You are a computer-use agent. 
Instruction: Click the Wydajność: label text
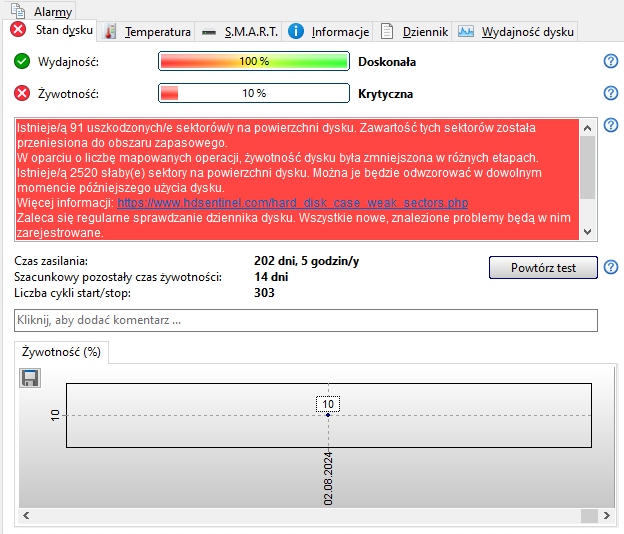68,62
